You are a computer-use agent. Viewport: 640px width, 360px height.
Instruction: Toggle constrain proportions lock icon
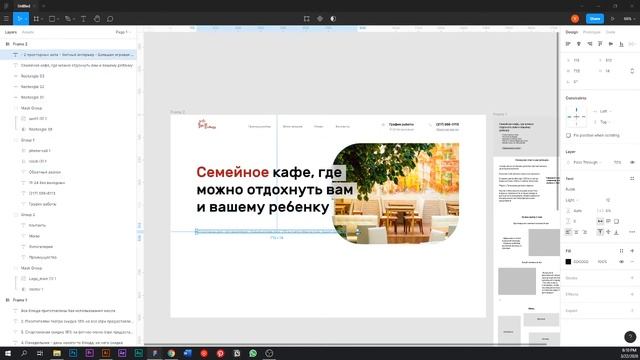click(632, 71)
